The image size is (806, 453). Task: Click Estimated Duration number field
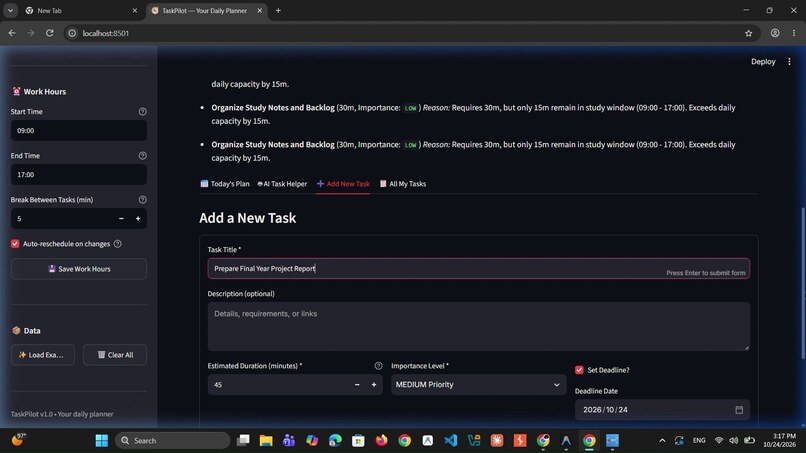coord(279,385)
